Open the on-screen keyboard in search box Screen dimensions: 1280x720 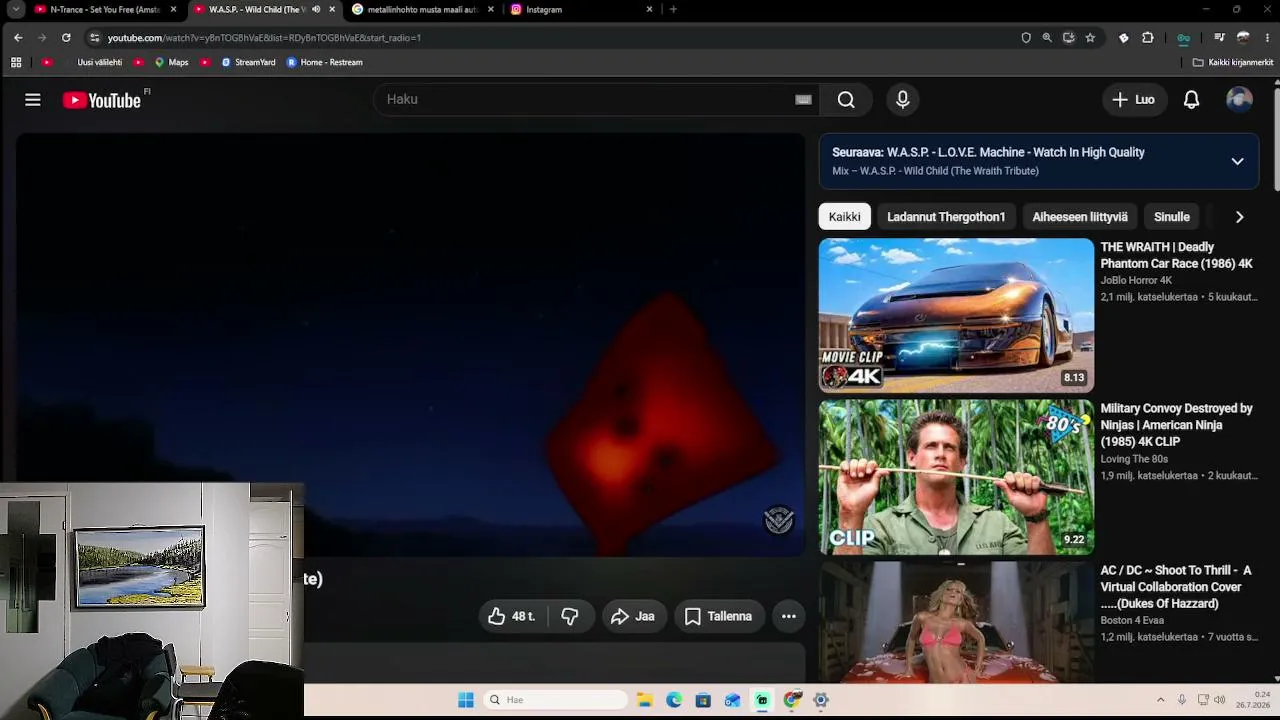point(803,100)
